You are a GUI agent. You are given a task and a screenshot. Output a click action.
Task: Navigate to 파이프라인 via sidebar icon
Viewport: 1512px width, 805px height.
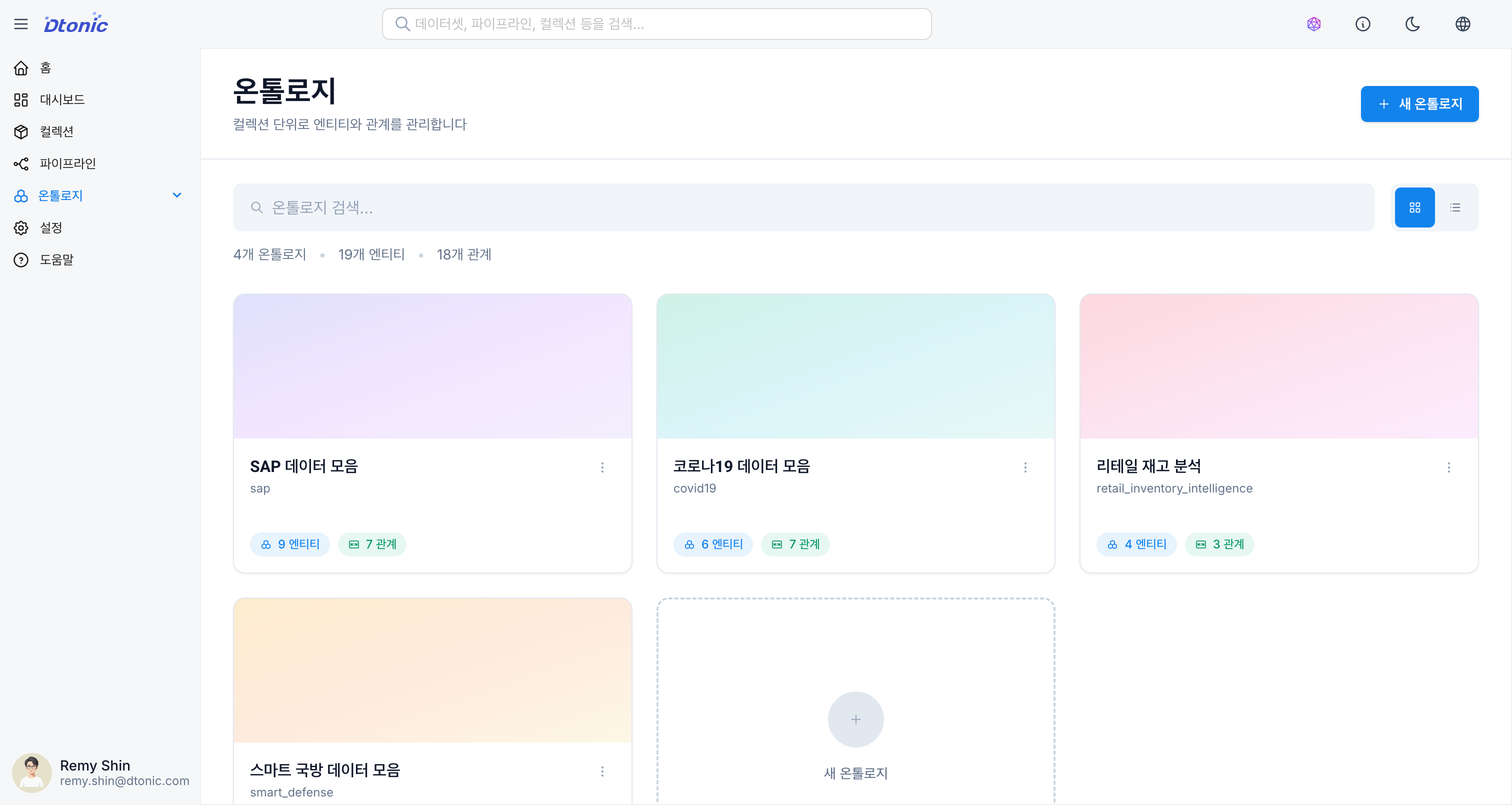coord(21,163)
